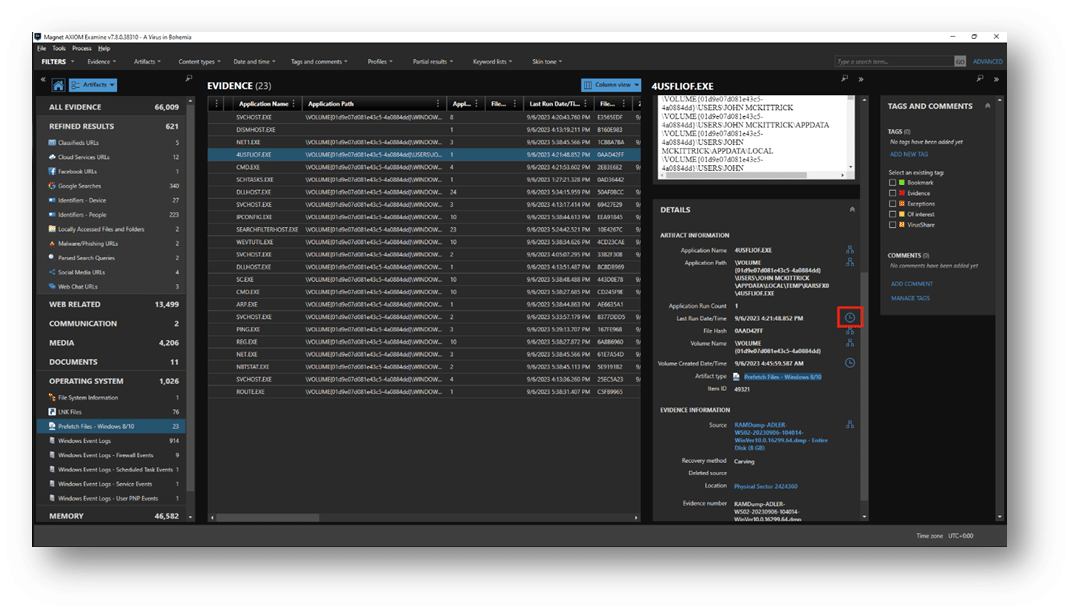
Task: Click the pin icon above the evidence list
Action: click(x=188, y=79)
